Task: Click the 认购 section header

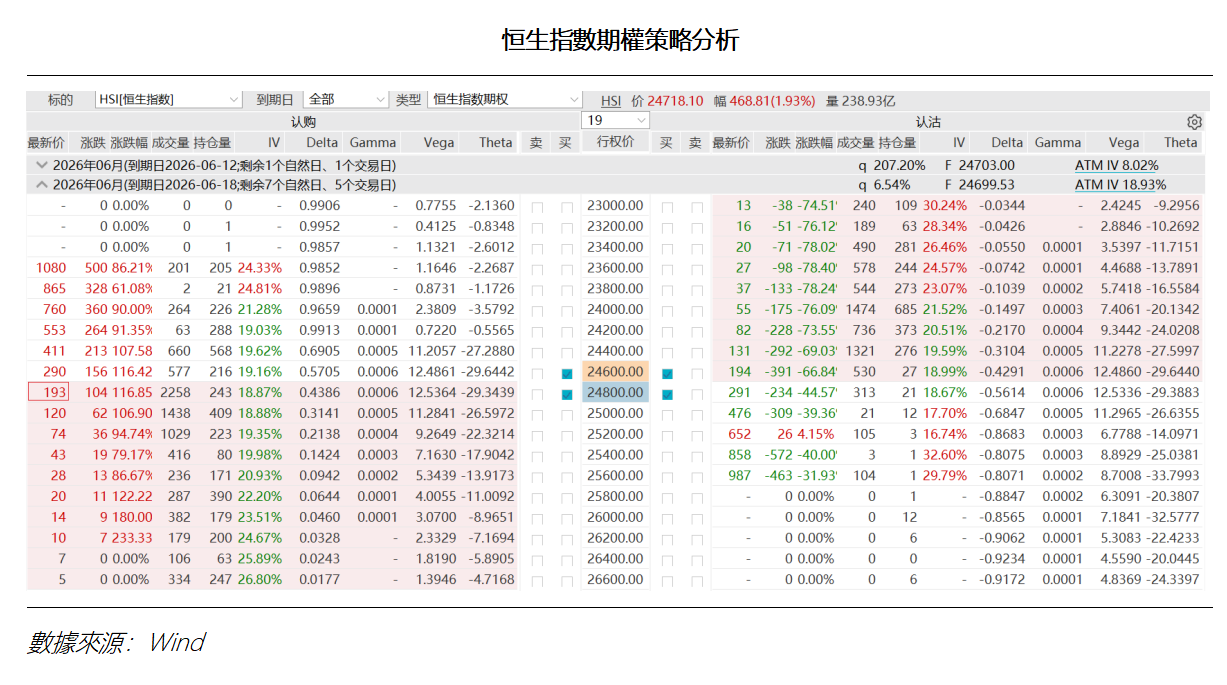Action: tap(303, 122)
